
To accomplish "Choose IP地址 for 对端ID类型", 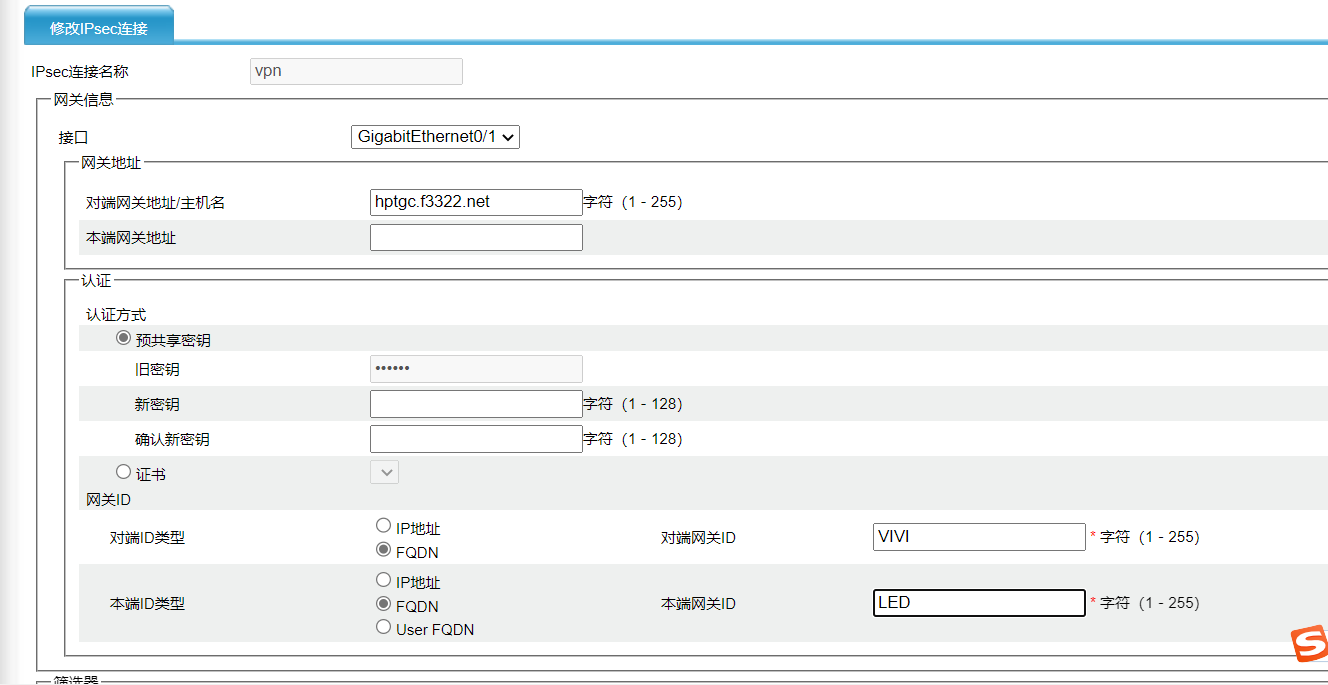I will [x=383, y=526].
